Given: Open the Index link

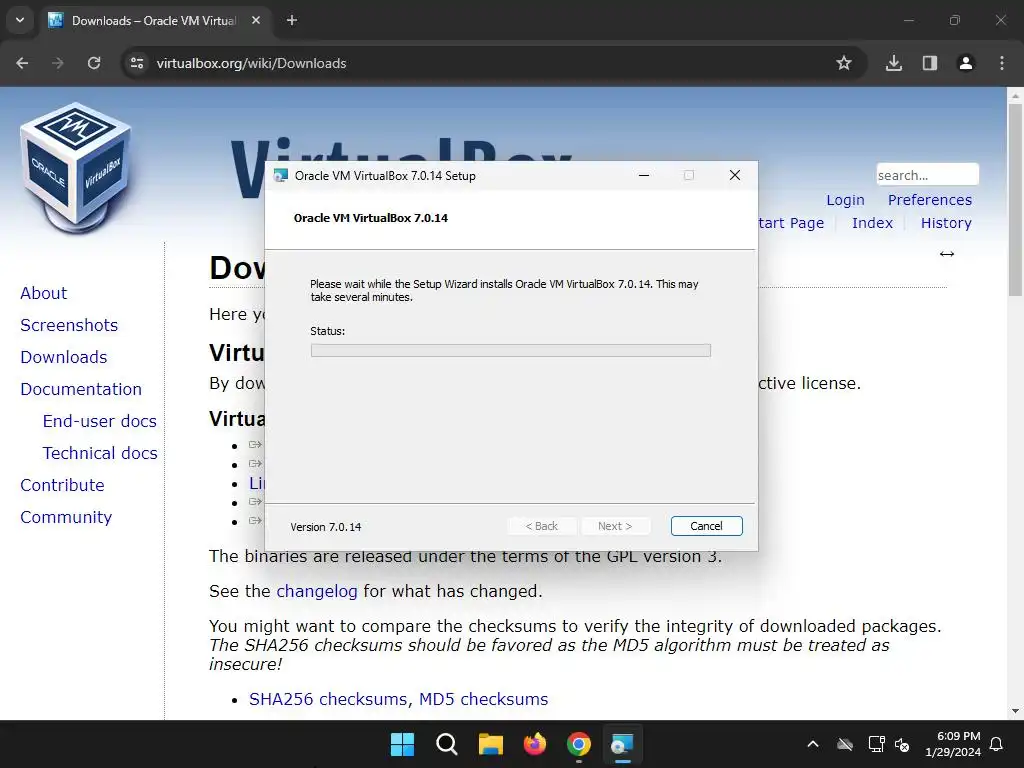Looking at the screenshot, I should 872,223.
